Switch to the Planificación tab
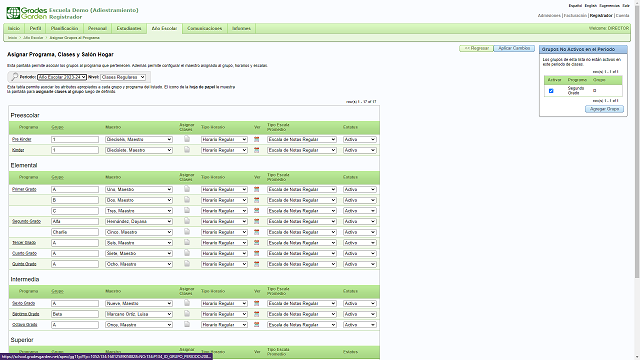The height and width of the screenshot is (360, 640). tap(64, 29)
